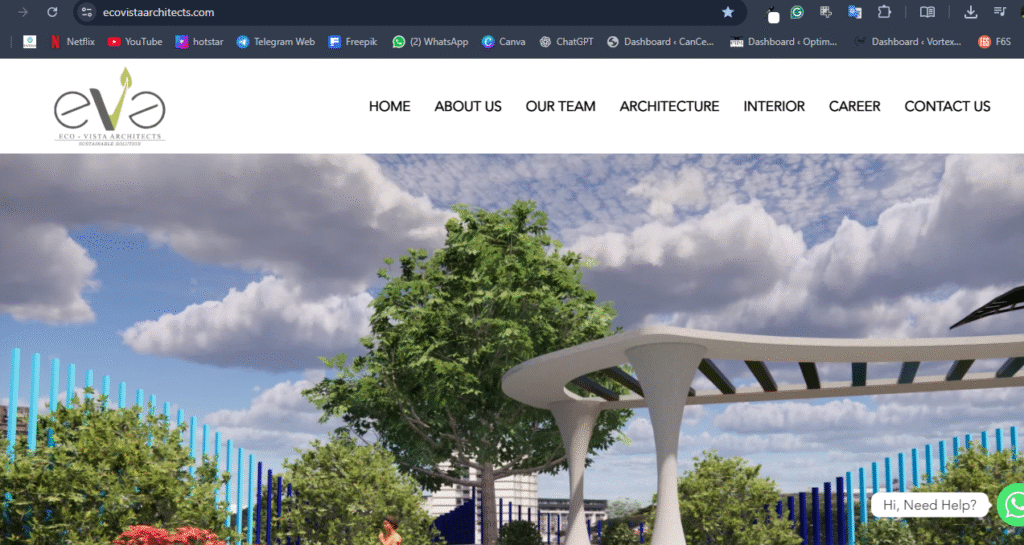Click the WhatsApp chat icon
This screenshot has height=545, width=1024.
click(1012, 504)
